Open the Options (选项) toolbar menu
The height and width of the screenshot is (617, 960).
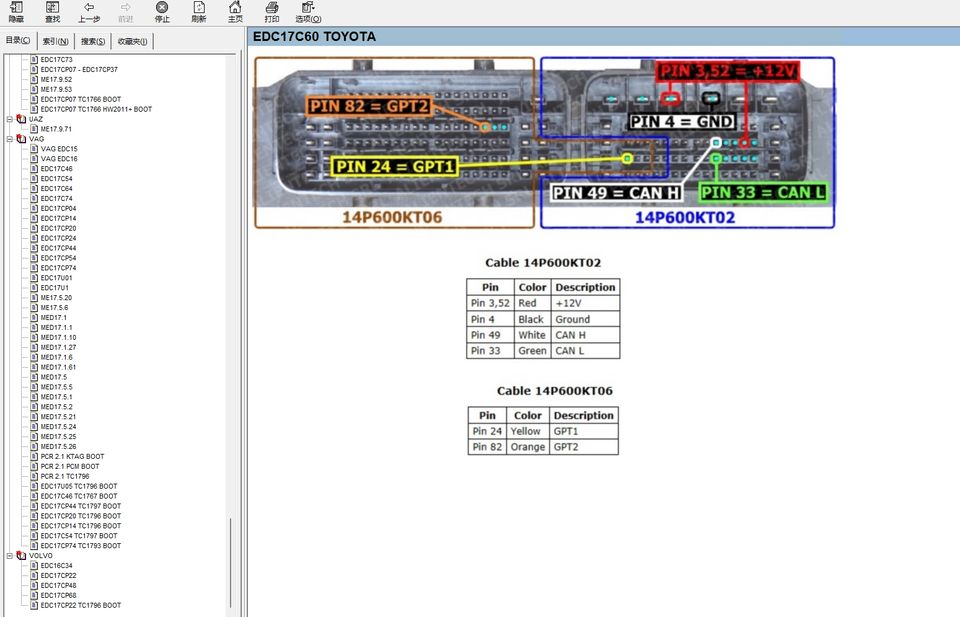tap(308, 12)
